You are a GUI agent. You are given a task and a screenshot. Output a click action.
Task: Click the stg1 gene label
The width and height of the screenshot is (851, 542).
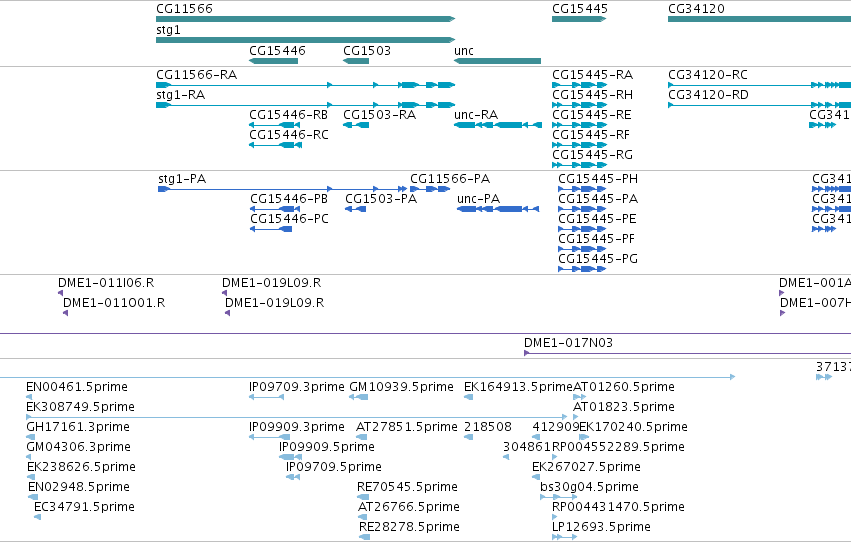[x=168, y=30]
